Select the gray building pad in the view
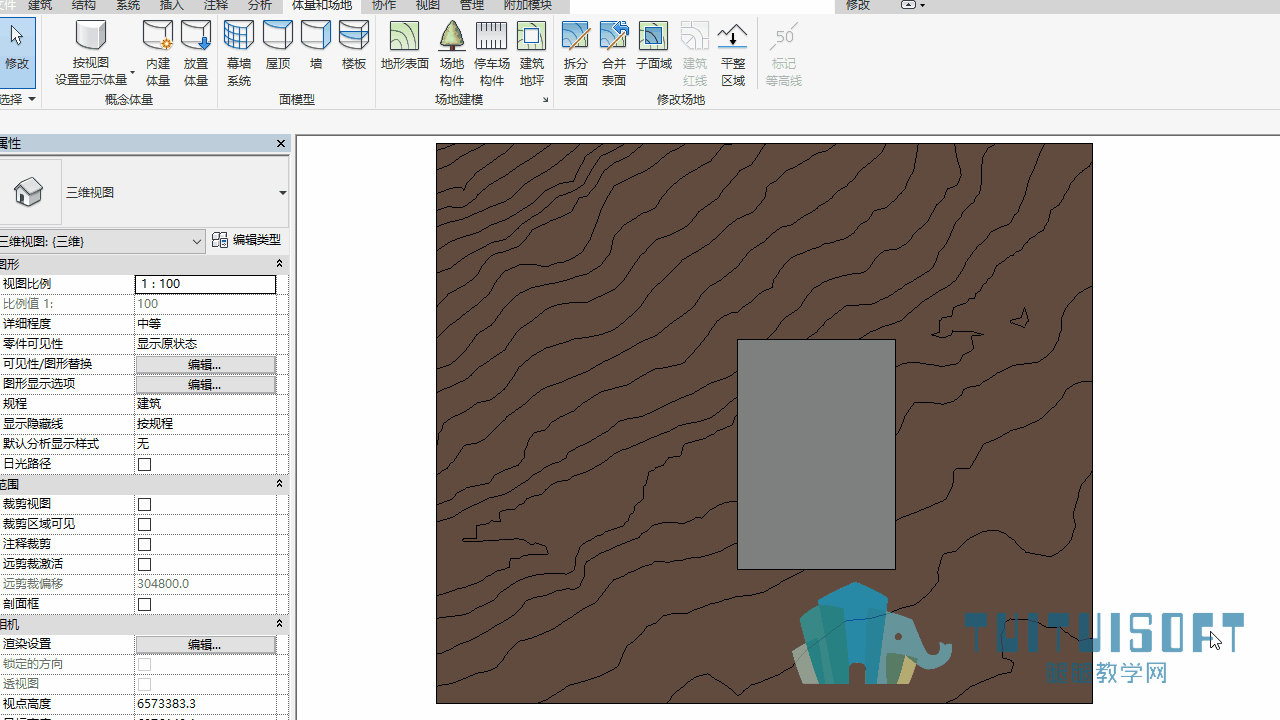Image resolution: width=1280 pixels, height=720 pixels. click(816, 454)
